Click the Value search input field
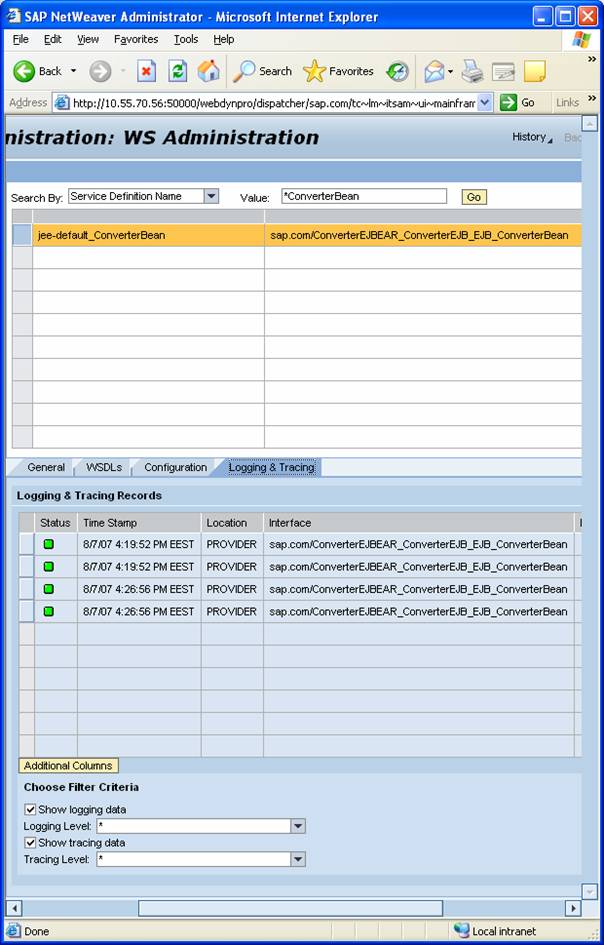The height and width of the screenshot is (945, 604). click(363, 197)
